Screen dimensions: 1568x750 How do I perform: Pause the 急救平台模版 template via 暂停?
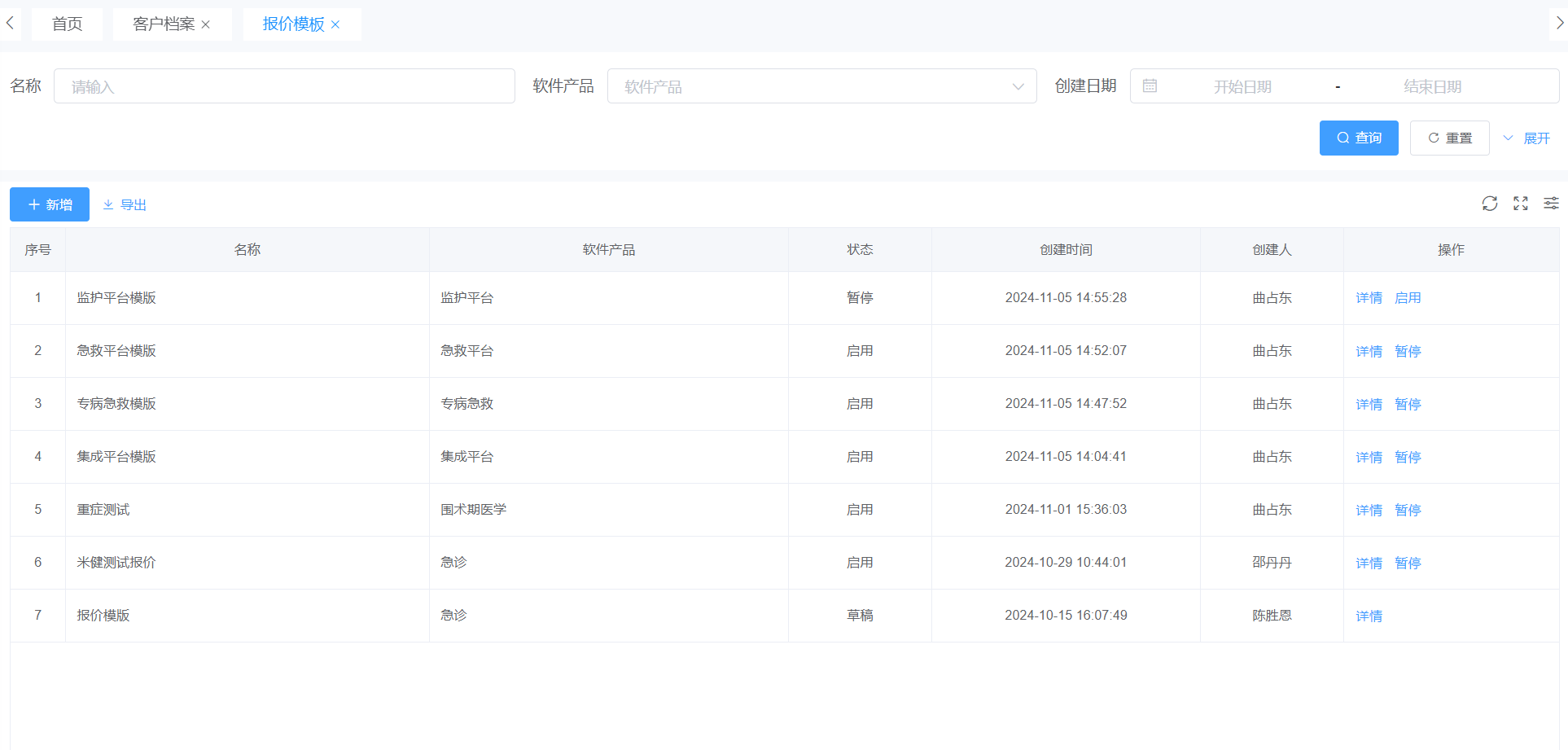(1407, 351)
